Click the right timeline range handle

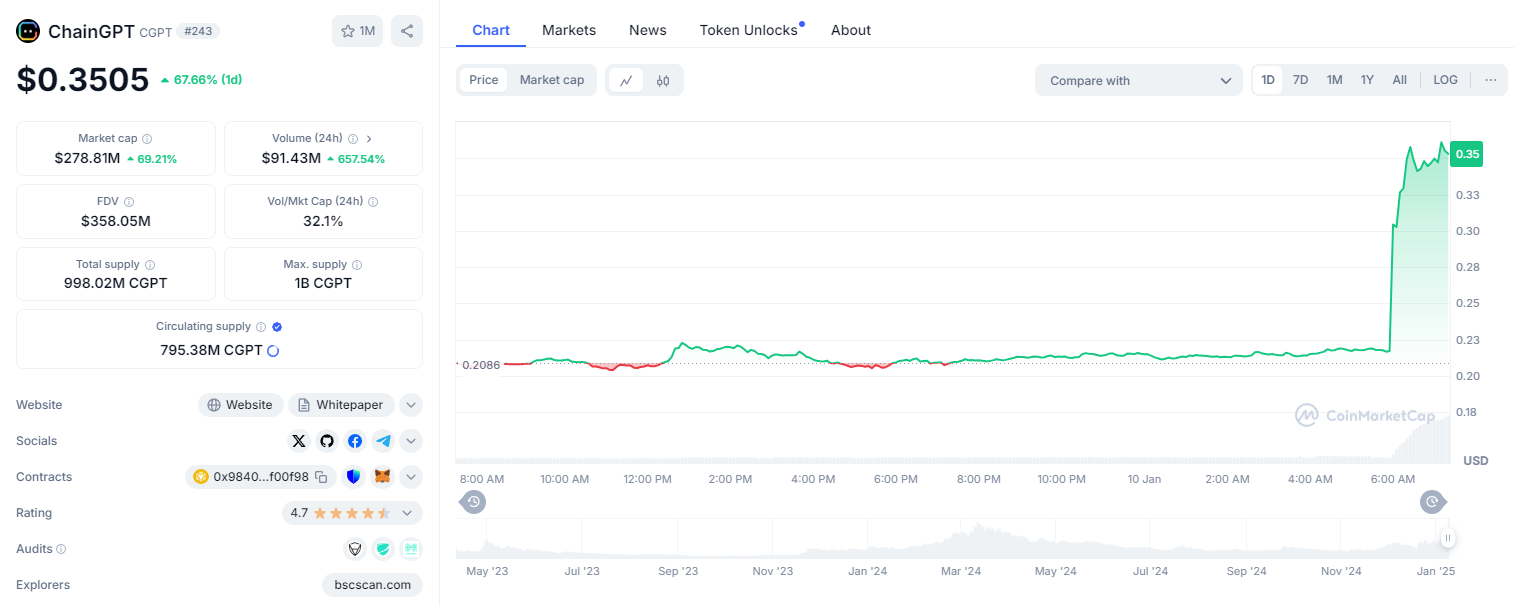click(1433, 502)
